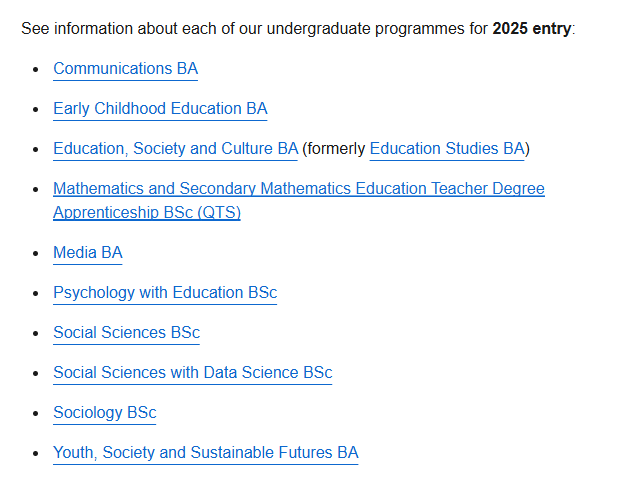Go to Early Childhood Education BA

click(x=160, y=109)
